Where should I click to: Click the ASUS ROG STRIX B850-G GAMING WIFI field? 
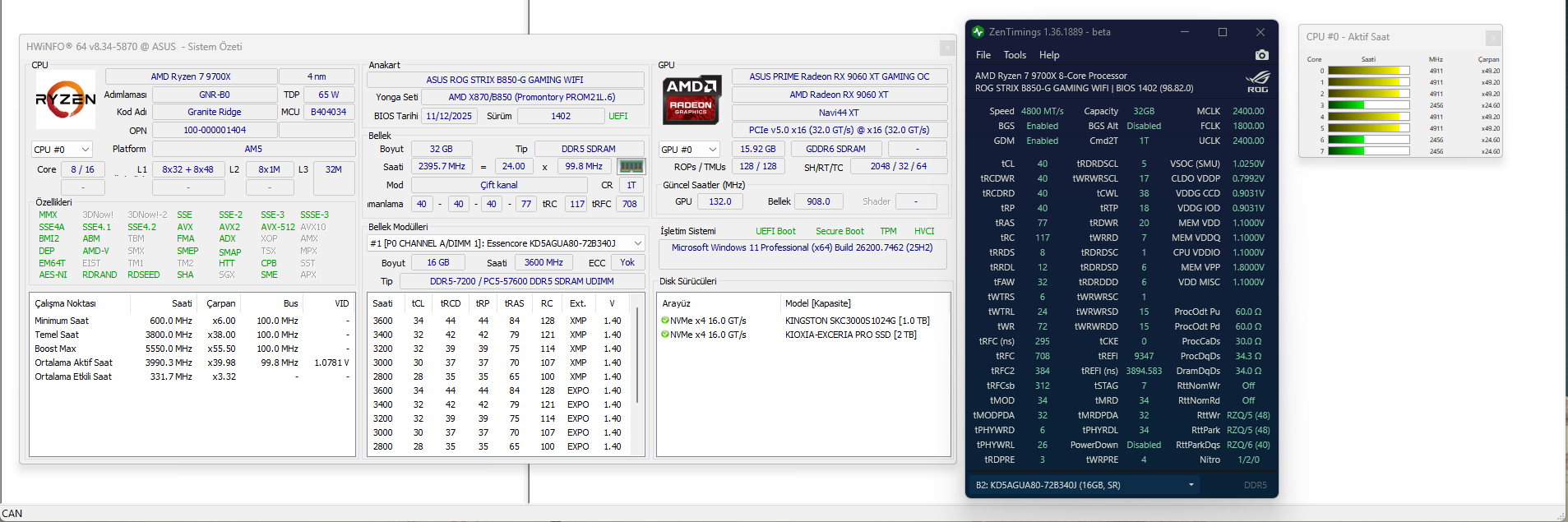505,80
